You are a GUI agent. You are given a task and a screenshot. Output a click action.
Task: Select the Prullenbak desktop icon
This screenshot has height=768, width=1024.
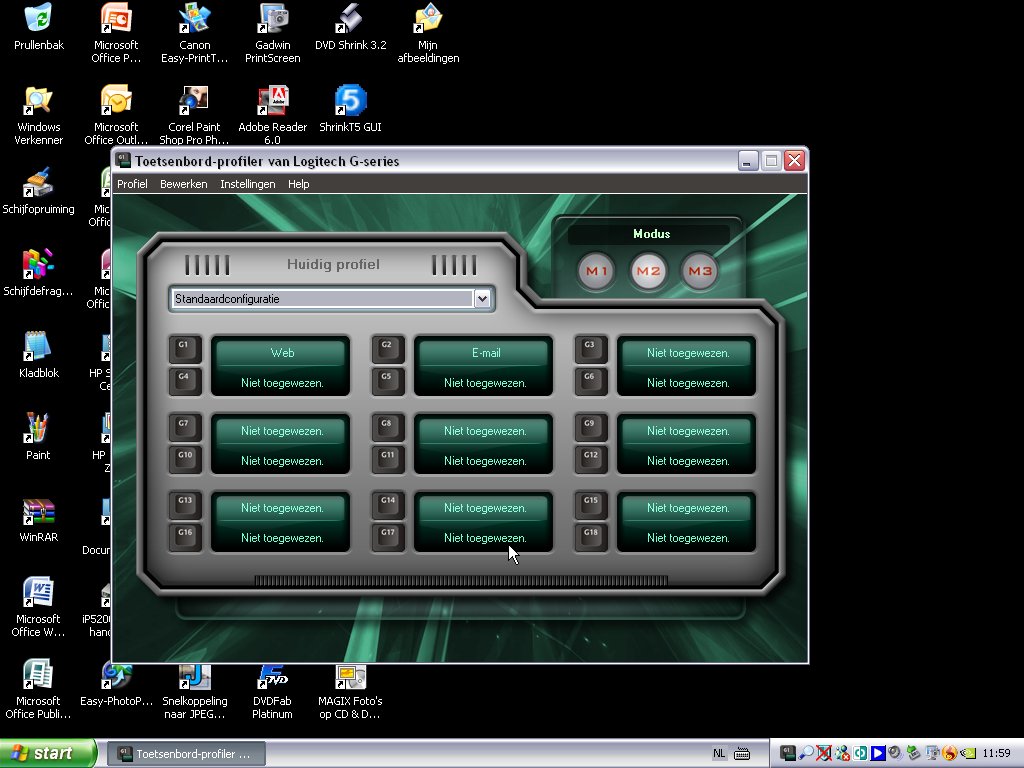click(x=39, y=27)
